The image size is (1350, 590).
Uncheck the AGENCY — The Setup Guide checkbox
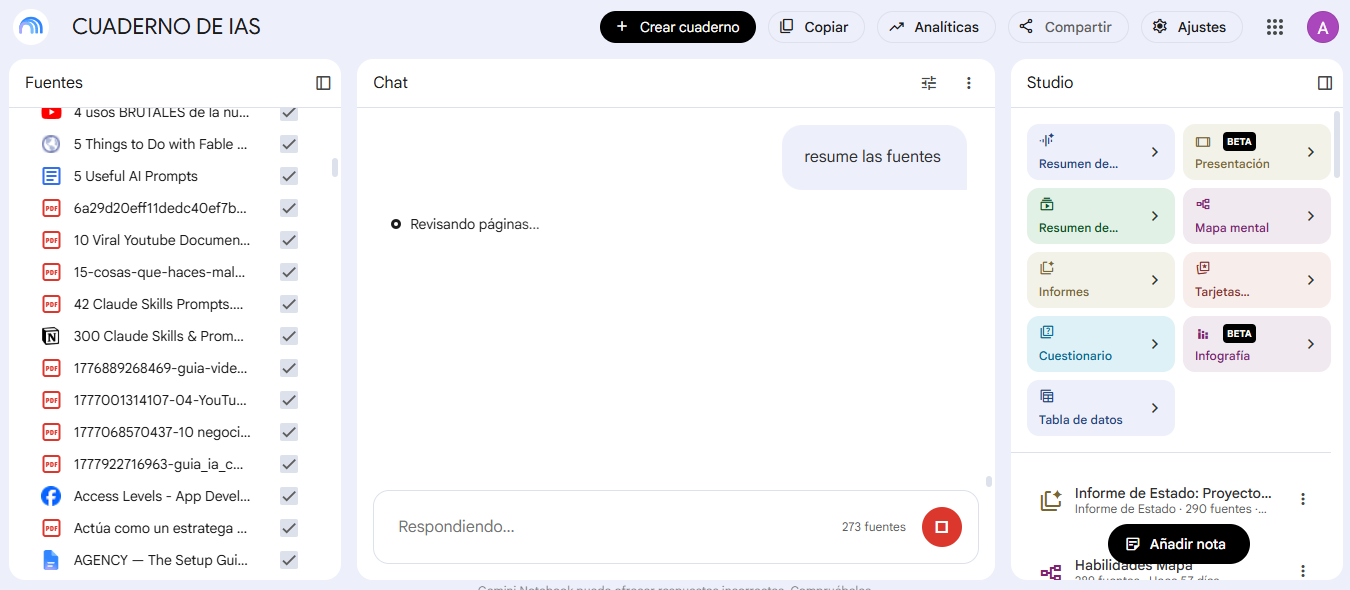click(289, 560)
